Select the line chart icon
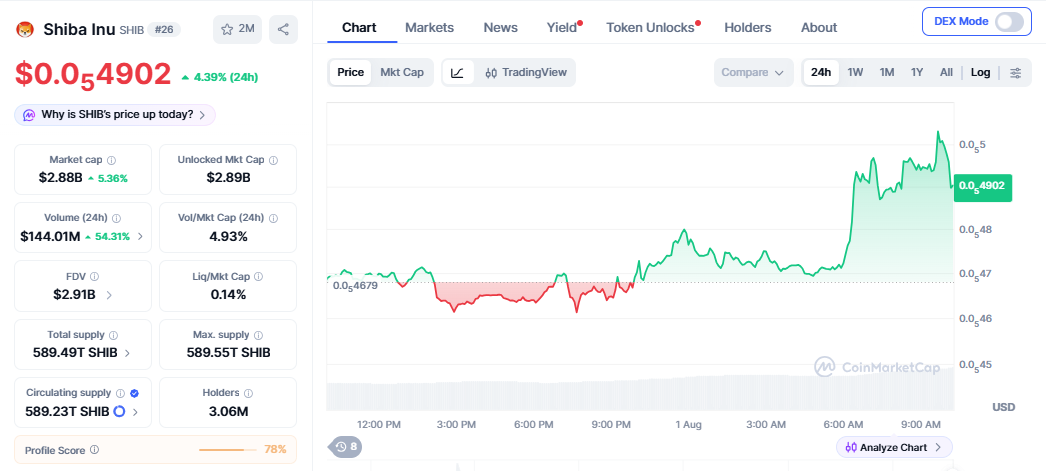 pos(458,72)
